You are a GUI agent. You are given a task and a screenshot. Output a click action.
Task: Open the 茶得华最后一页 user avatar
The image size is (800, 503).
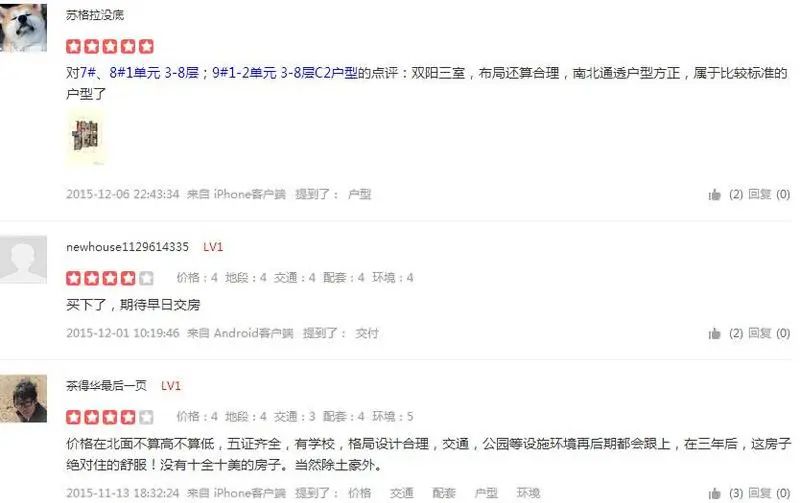(x=23, y=398)
